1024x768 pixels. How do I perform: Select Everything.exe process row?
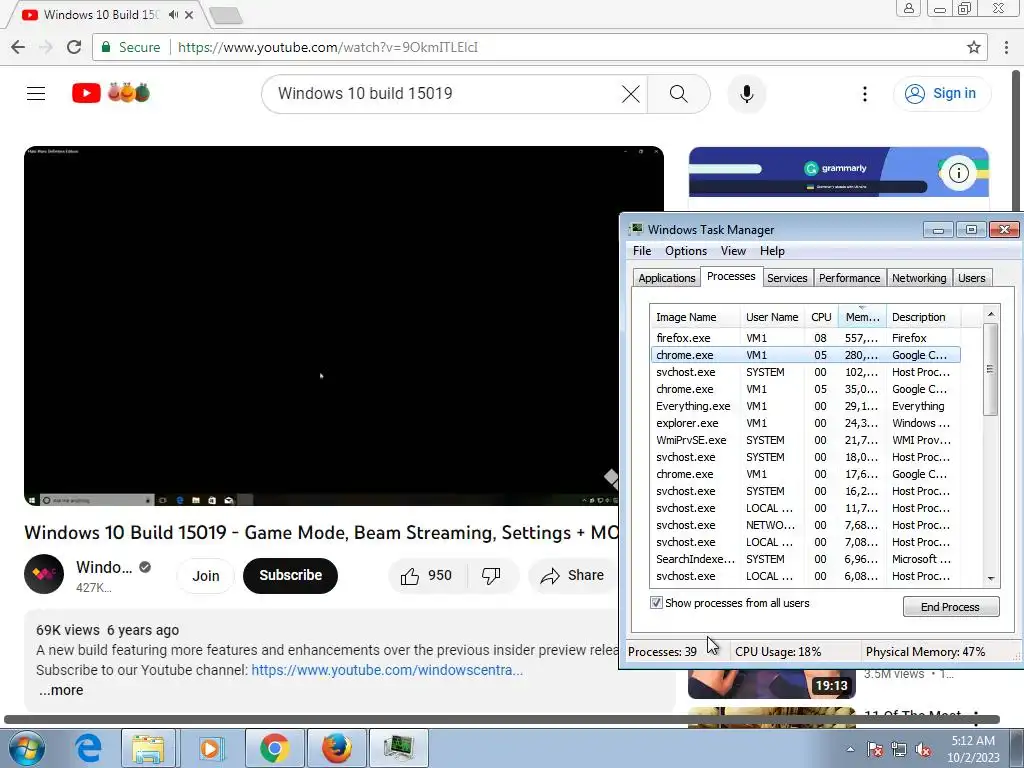[805, 406]
